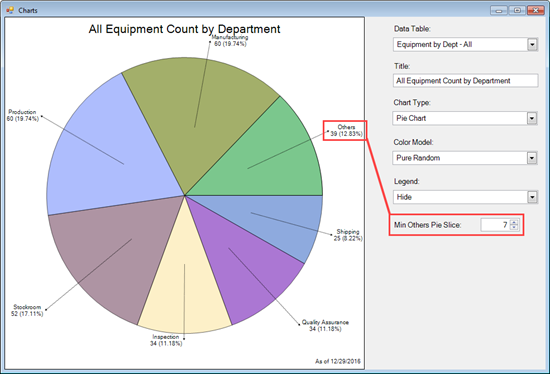The width and height of the screenshot is (550, 374).
Task: Increase Min Others Pie Slice value
Action: (514, 222)
